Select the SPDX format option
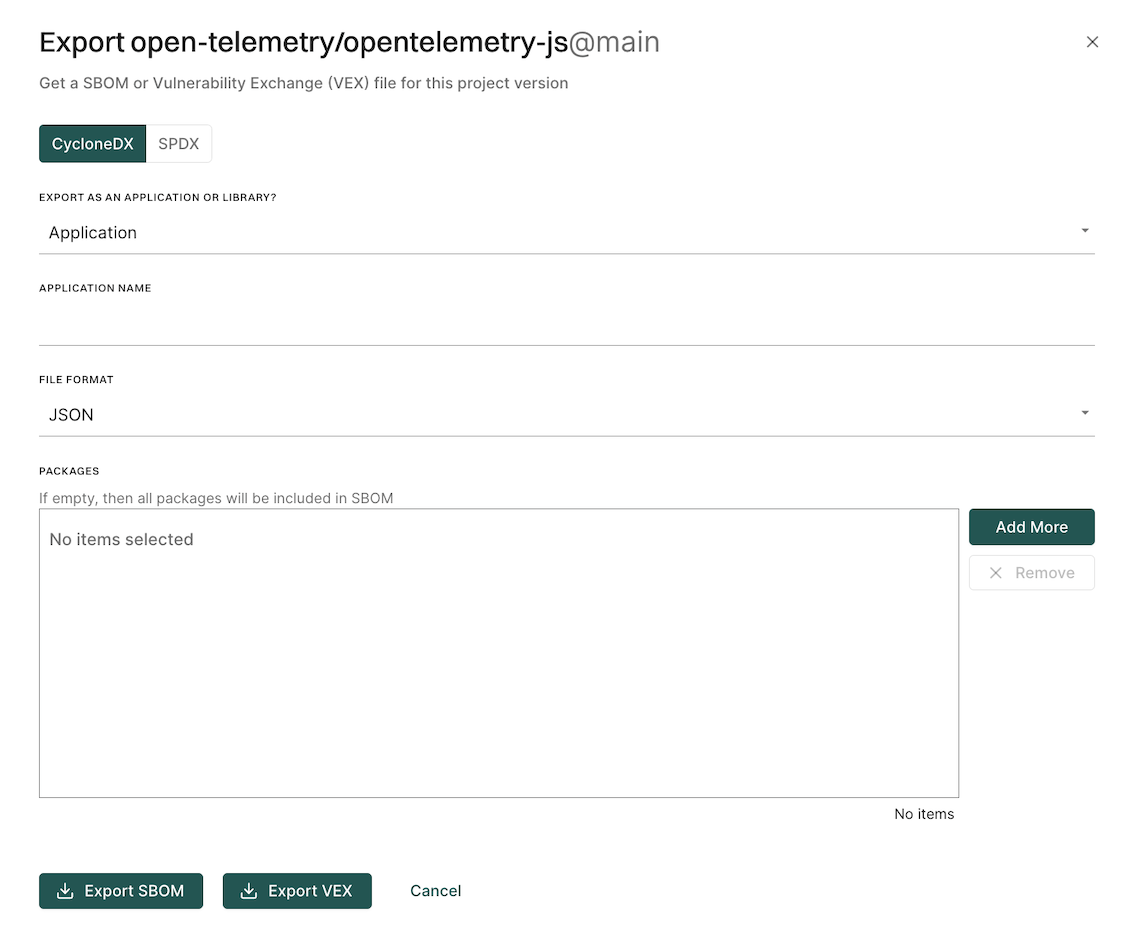The height and width of the screenshot is (933, 1134). click(x=179, y=144)
